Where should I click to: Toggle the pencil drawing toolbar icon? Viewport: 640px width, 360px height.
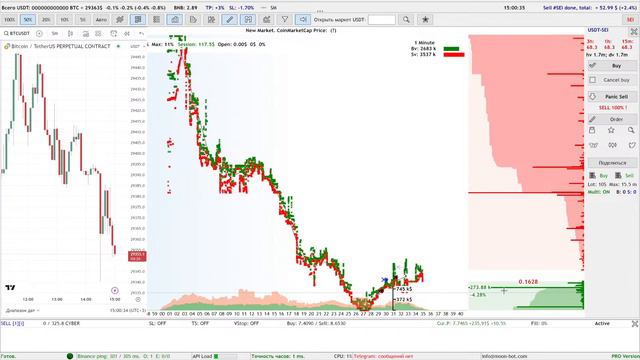pos(230,20)
